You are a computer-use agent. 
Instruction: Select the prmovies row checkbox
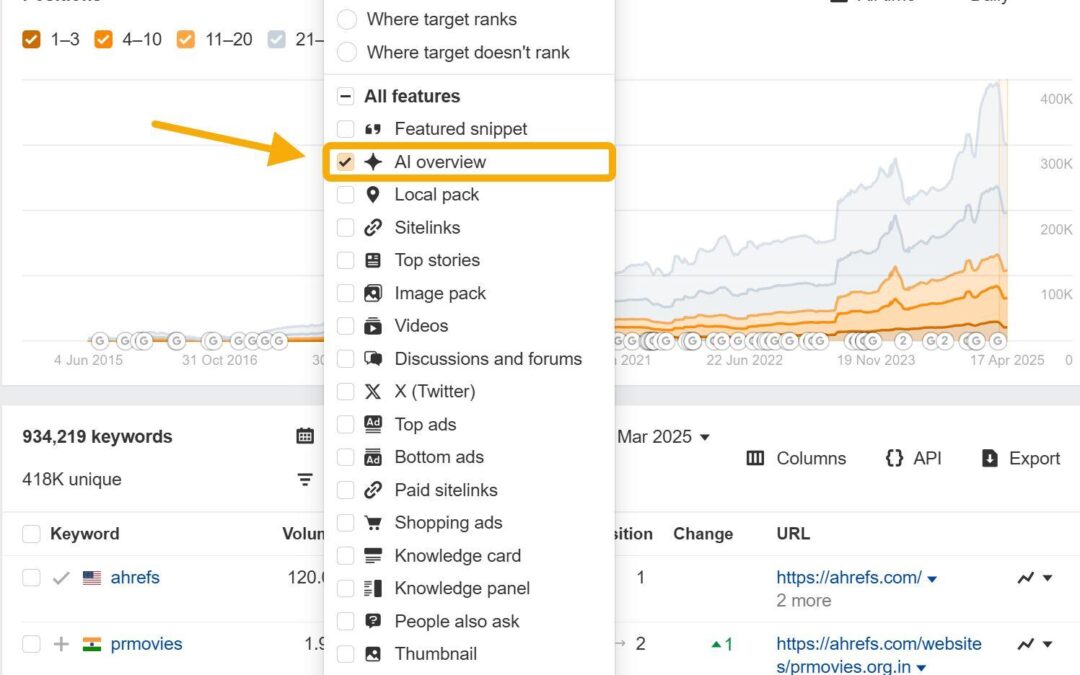click(x=31, y=644)
